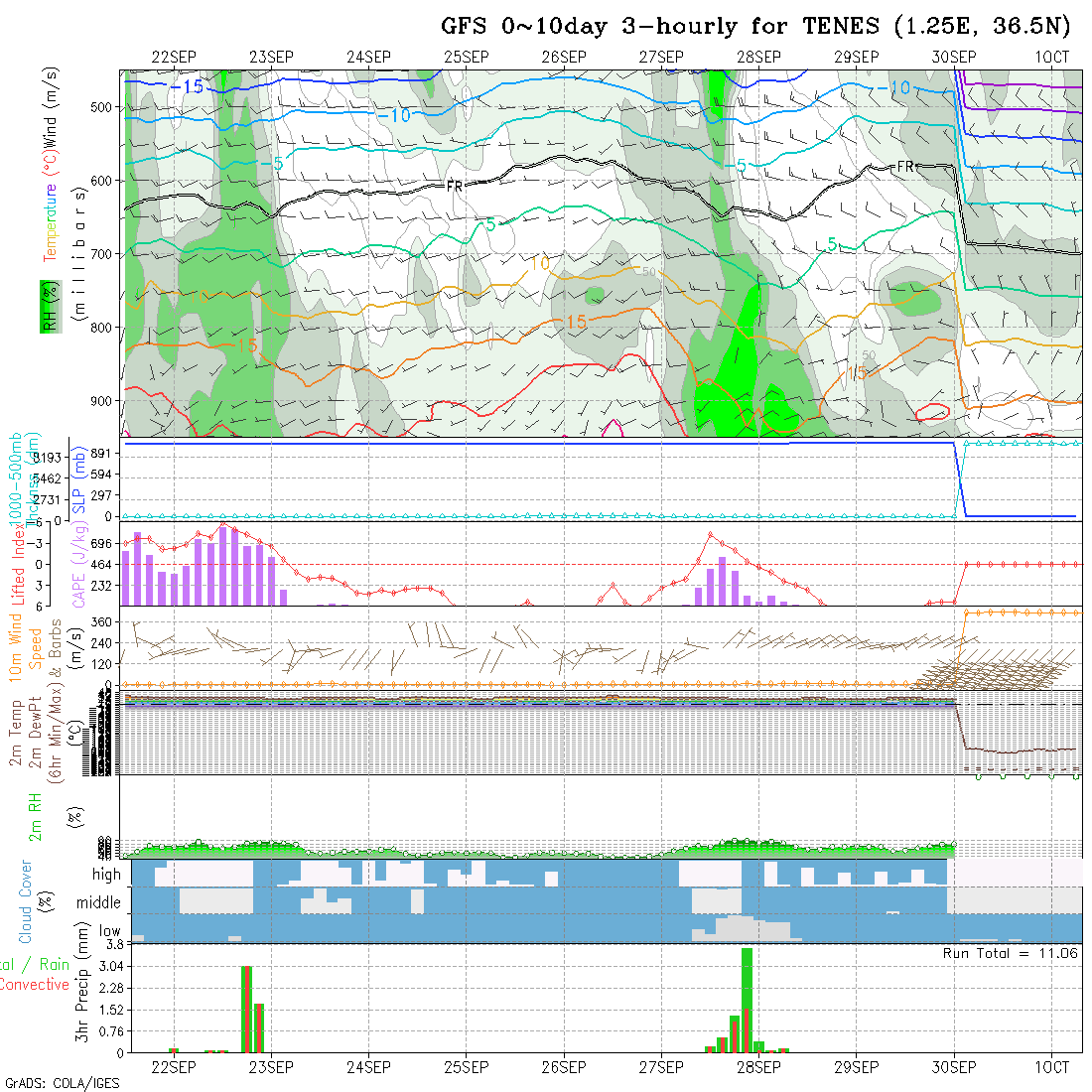Click the 'middle' cloud cover row label

pyautogui.click(x=99, y=903)
